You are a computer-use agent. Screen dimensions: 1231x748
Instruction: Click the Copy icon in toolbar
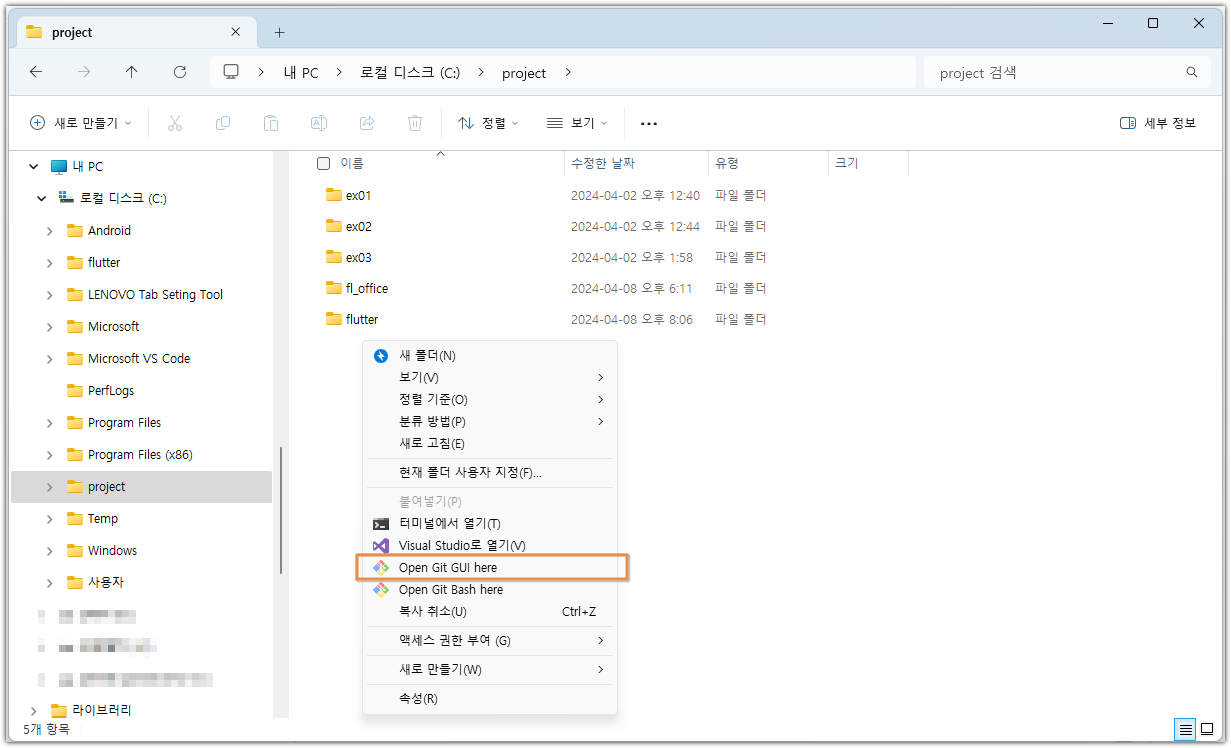click(223, 123)
